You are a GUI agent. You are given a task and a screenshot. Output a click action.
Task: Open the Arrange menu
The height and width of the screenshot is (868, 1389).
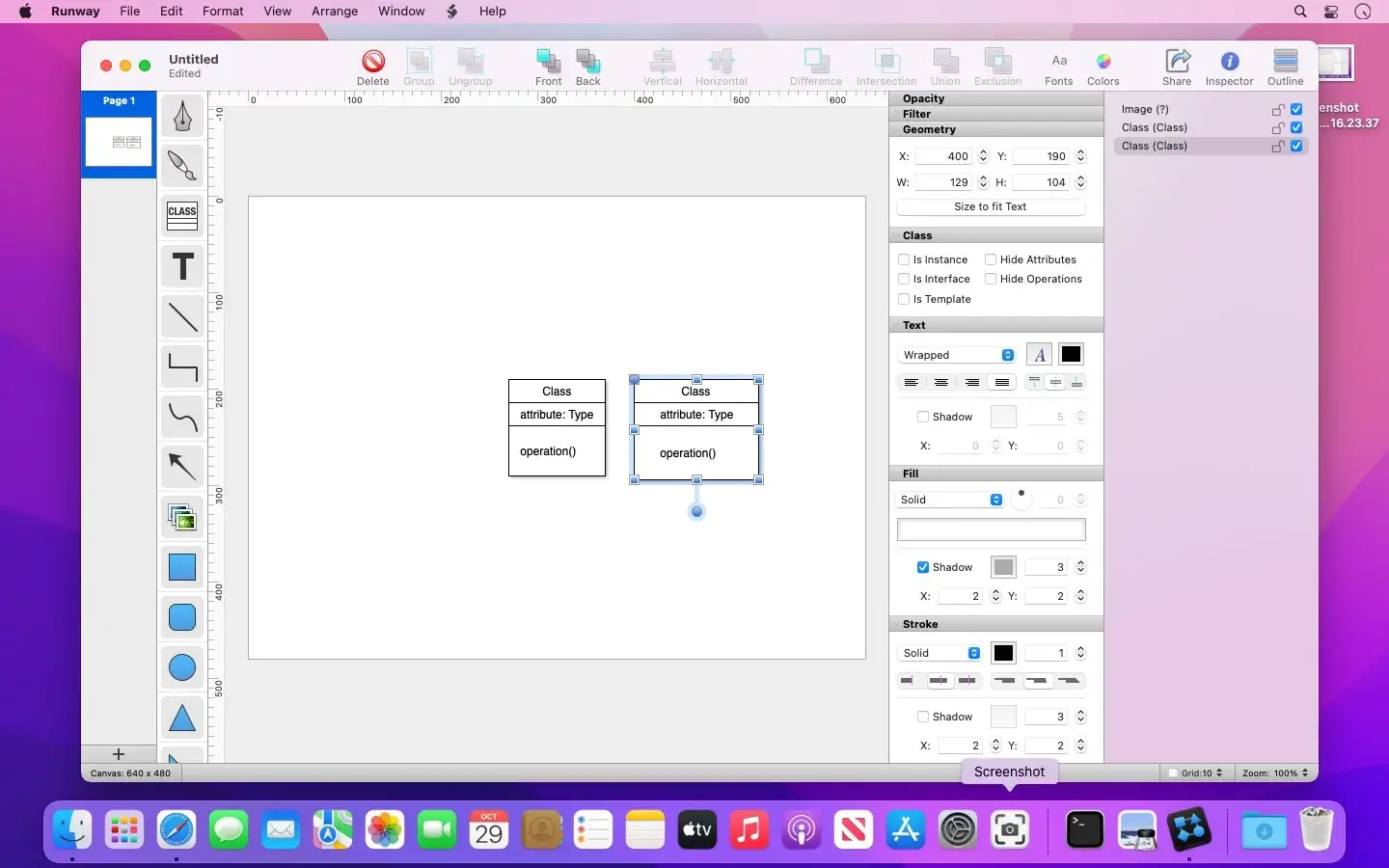(x=335, y=12)
